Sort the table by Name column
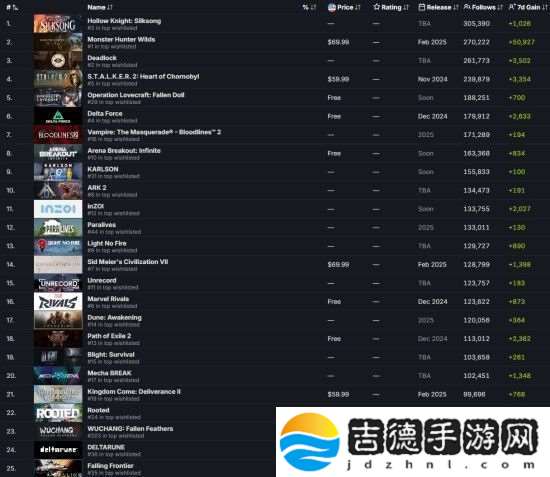This screenshot has height=477, width=550. (100, 7)
